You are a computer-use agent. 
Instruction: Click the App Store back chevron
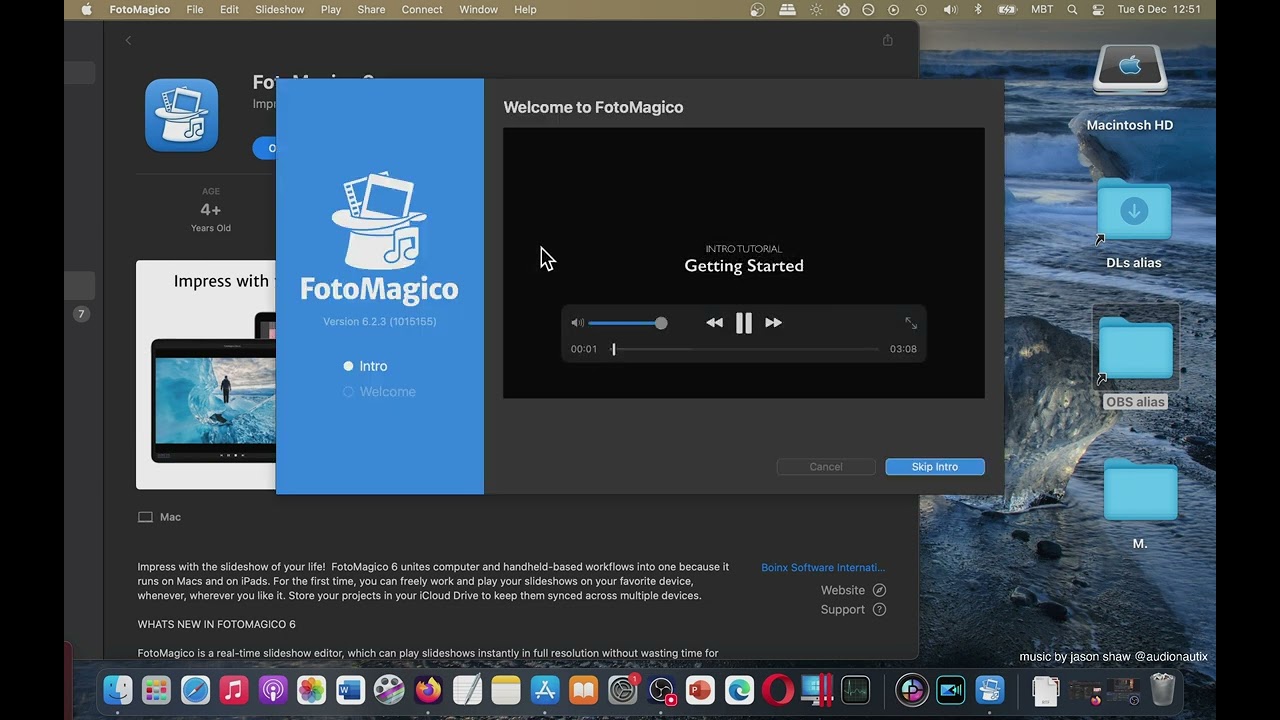(128, 40)
